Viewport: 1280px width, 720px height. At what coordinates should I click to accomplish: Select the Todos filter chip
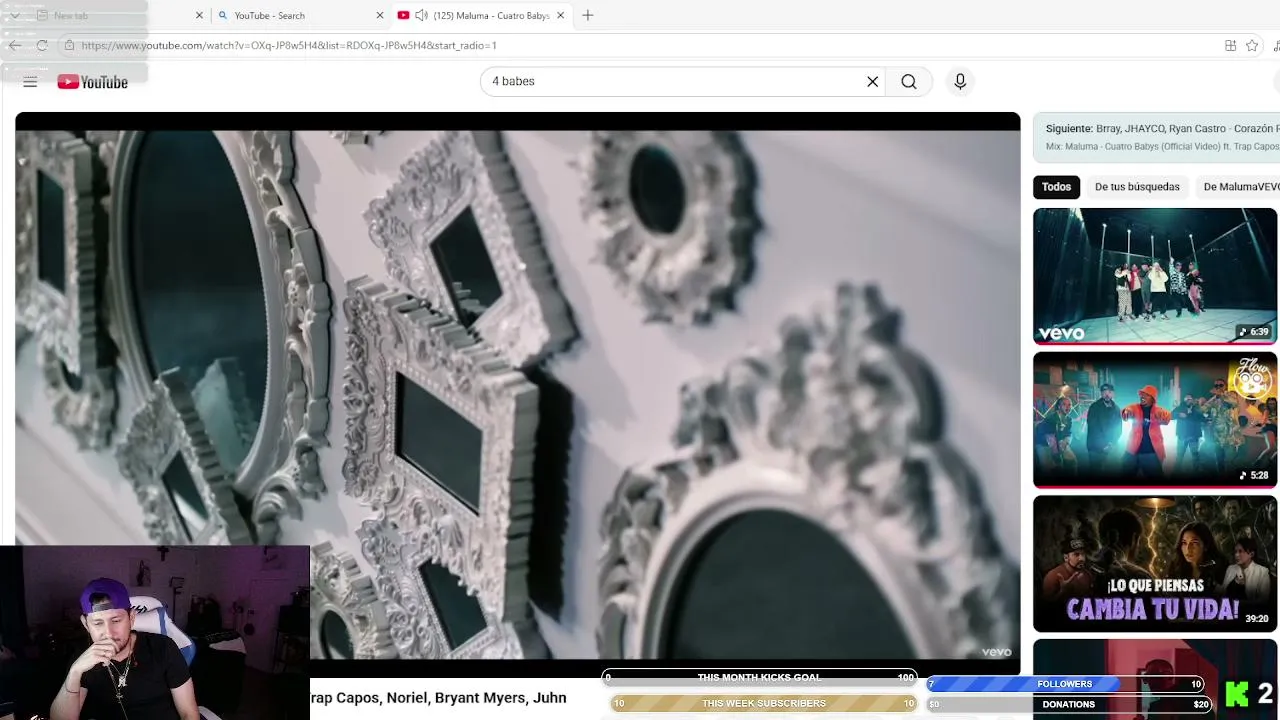coord(1056,187)
